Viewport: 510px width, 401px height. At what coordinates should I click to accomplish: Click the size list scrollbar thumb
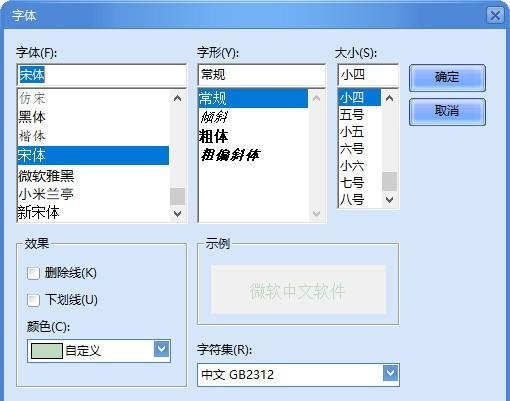pos(389,181)
